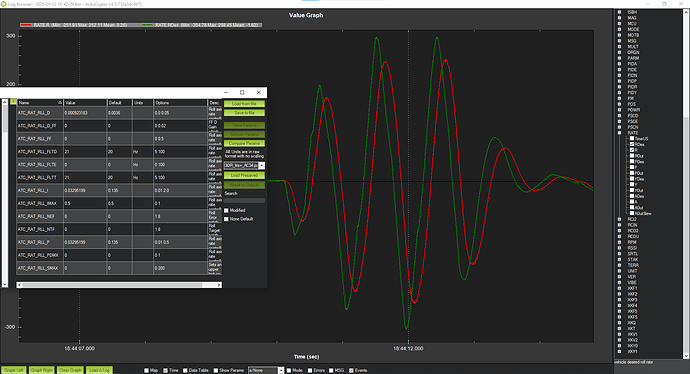The height and width of the screenshot is (374, 690).
Task: Collapse the RATE tree node
Action: tap(620, 133)
